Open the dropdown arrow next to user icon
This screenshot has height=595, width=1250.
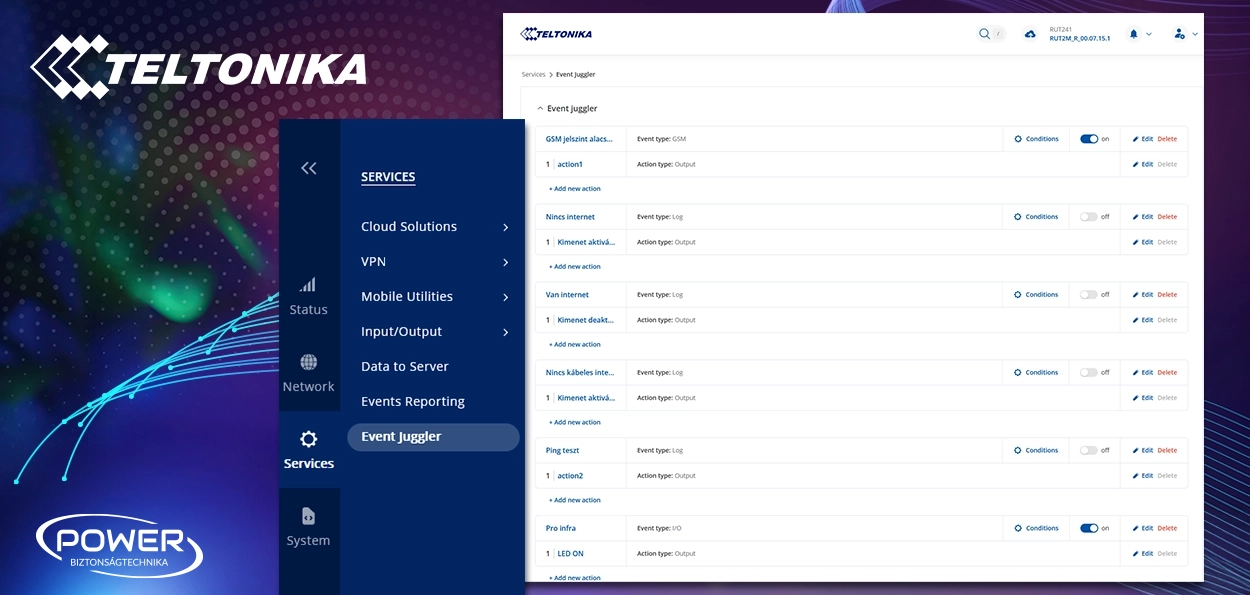pos(1195,34)
